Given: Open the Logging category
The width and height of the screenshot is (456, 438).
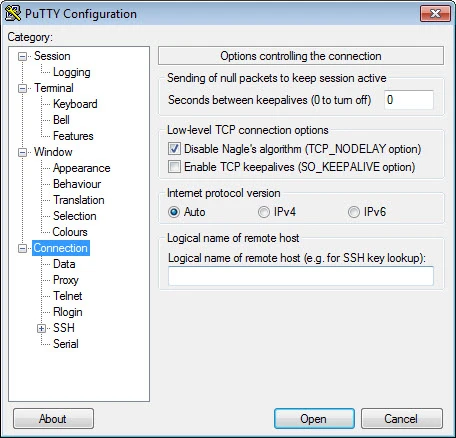Looking at the screenshot, I should point(72,72).
